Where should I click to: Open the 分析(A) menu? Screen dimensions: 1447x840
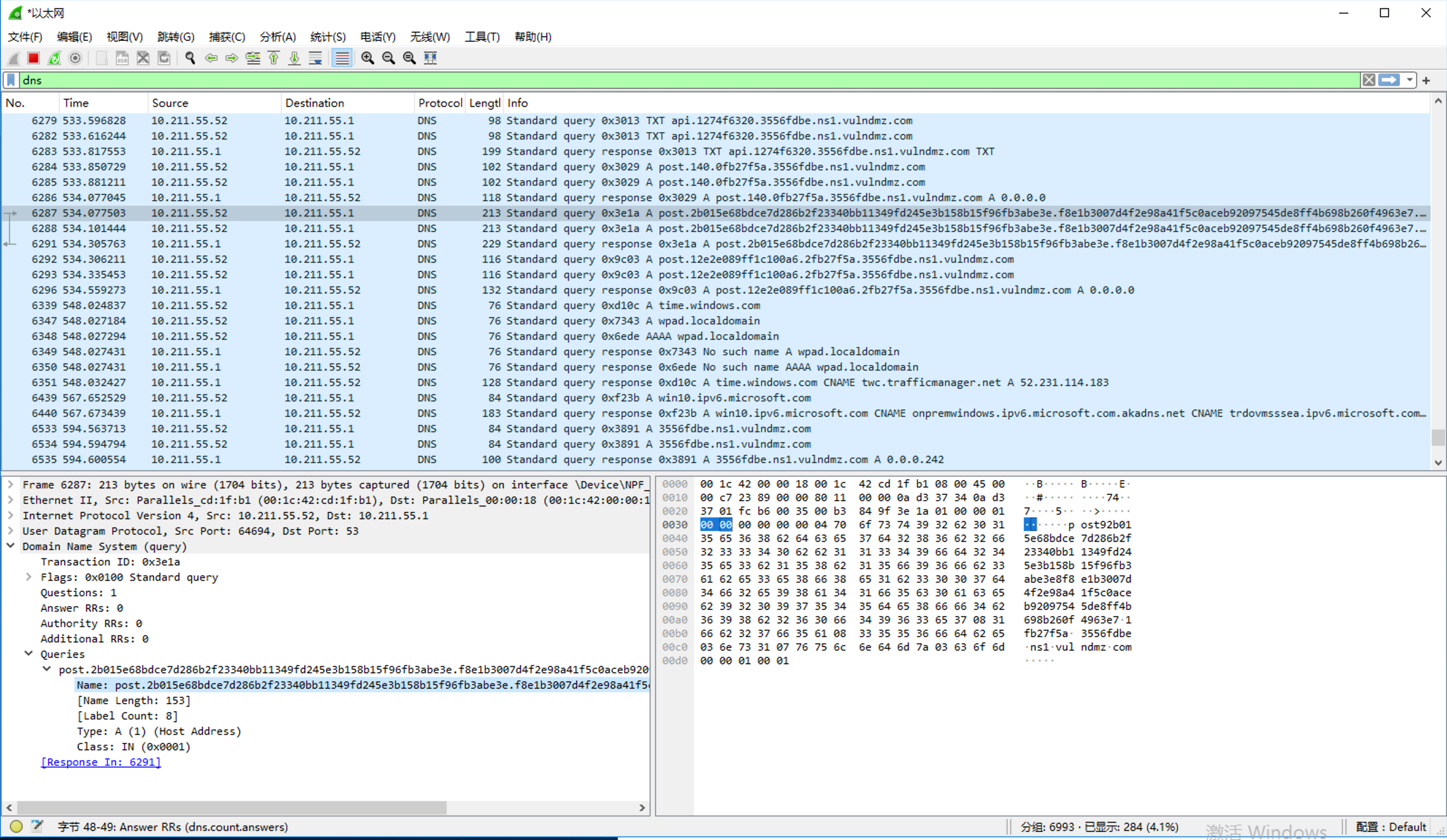pyautogui.click(x=277, y=37)
